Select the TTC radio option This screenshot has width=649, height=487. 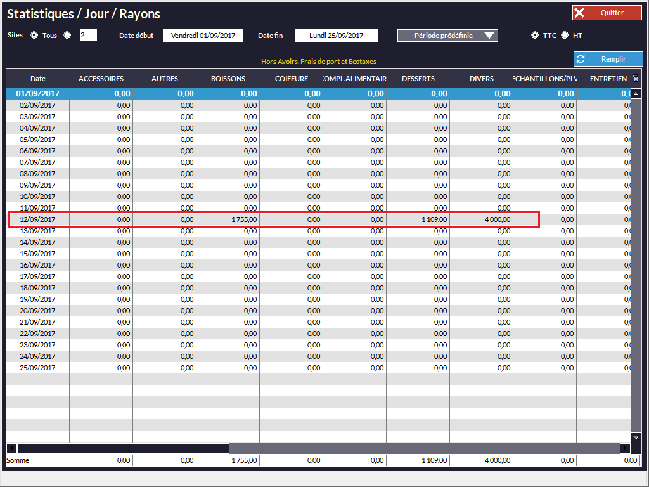click(535, 35)
